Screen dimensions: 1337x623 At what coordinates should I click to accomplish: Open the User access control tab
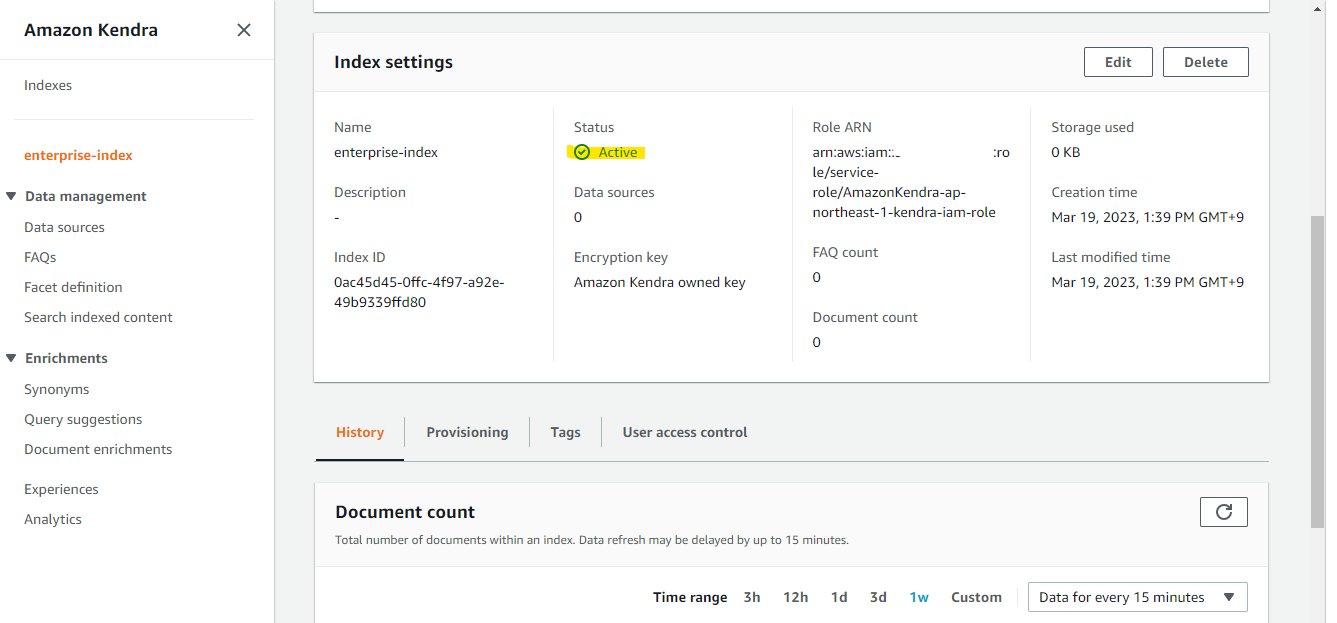click(684, 432)
